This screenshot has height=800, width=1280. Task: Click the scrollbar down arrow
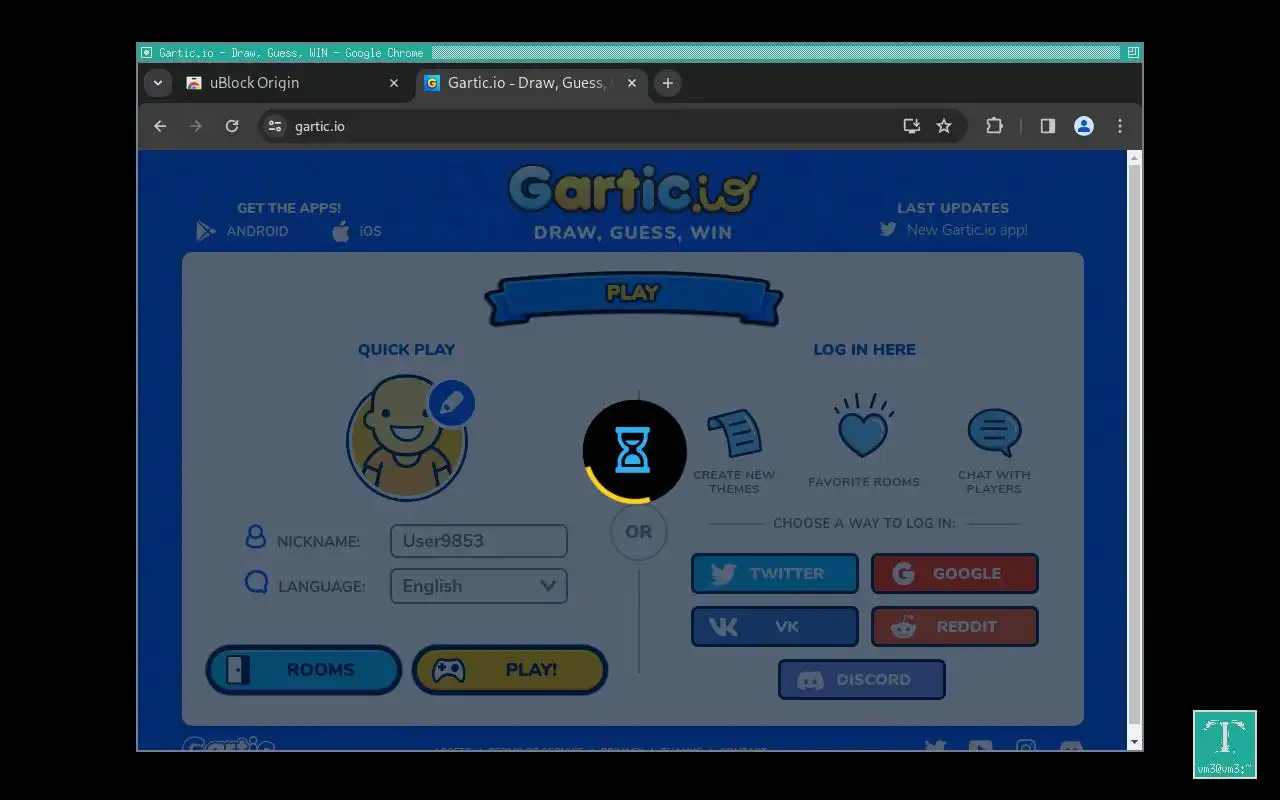(1134, 742)
